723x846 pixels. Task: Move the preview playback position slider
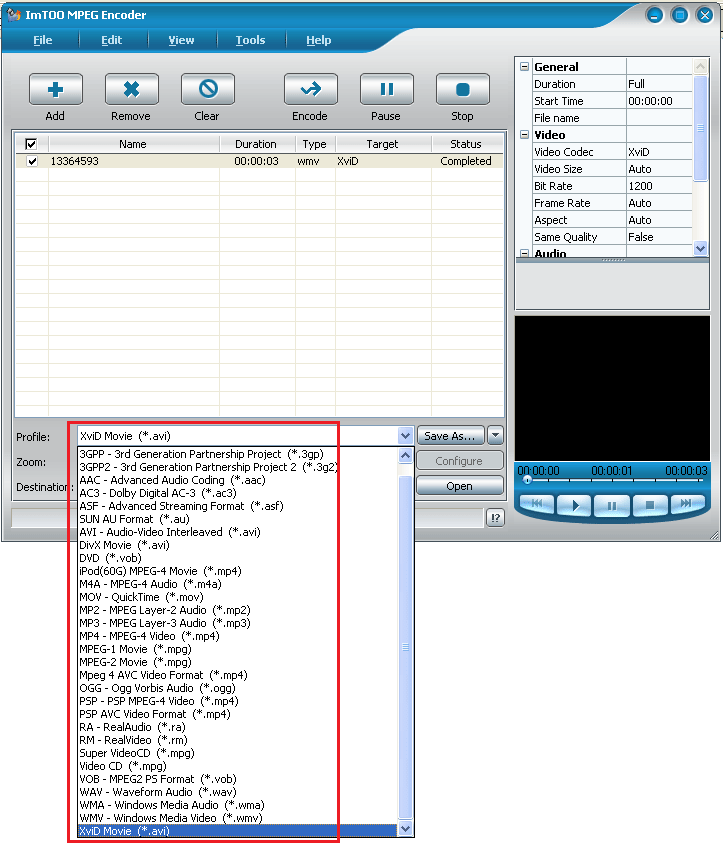click(528, 480)
